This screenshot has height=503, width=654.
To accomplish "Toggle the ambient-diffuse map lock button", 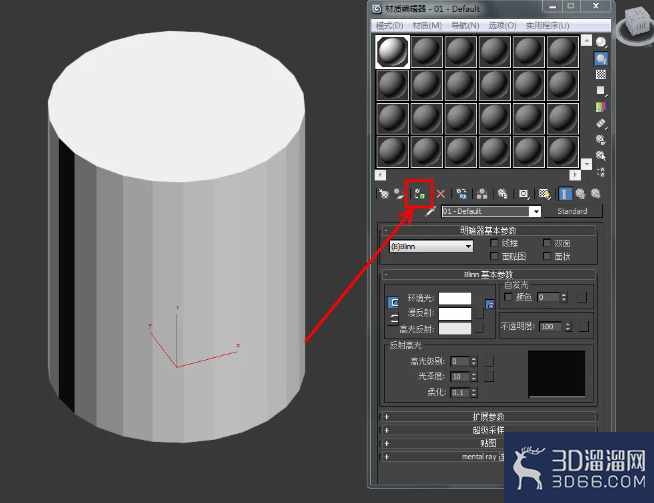I will coord(490,304).
